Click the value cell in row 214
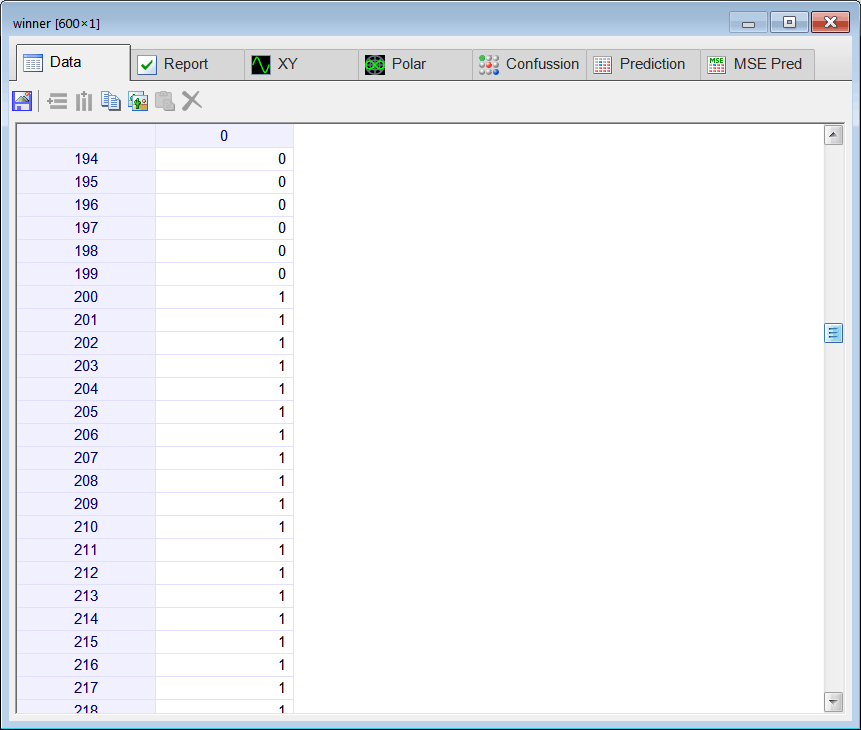The image size is (861, 730). (224, 620)
